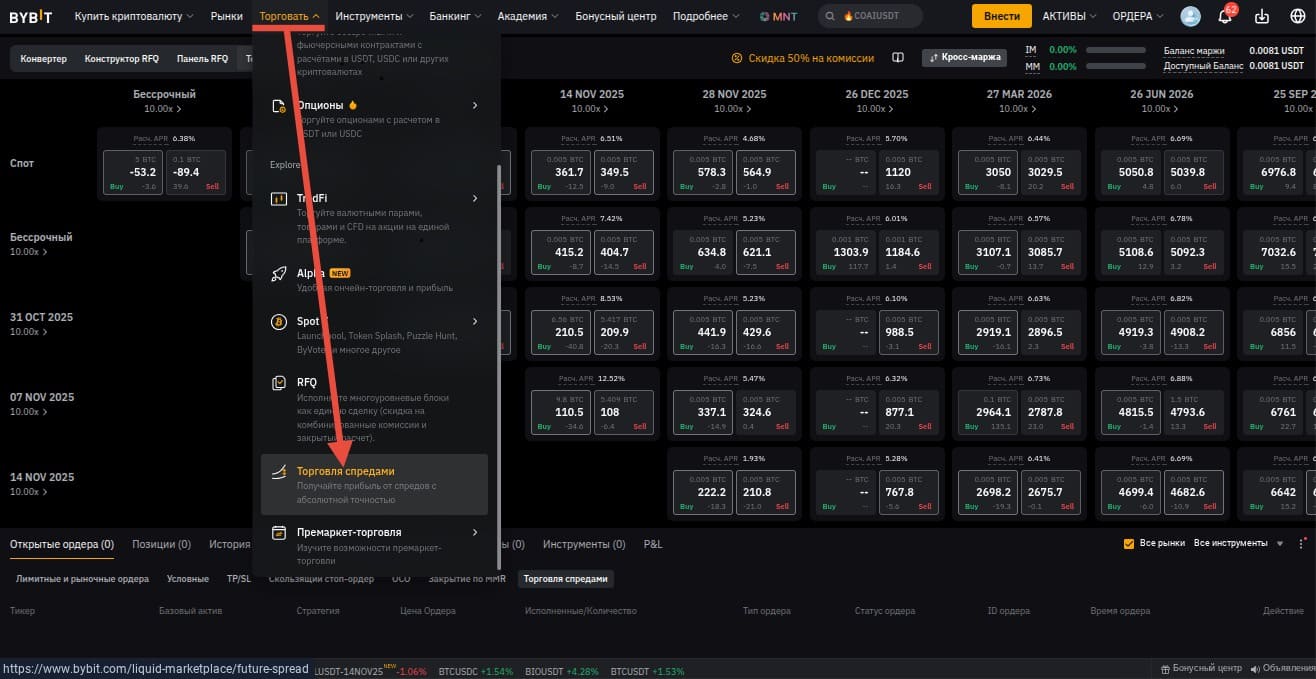Switch to 'Открытые ордера (0)' tab
Image resolution: width=1316 pixels, height=679 pixels.
tap(62, 544)
